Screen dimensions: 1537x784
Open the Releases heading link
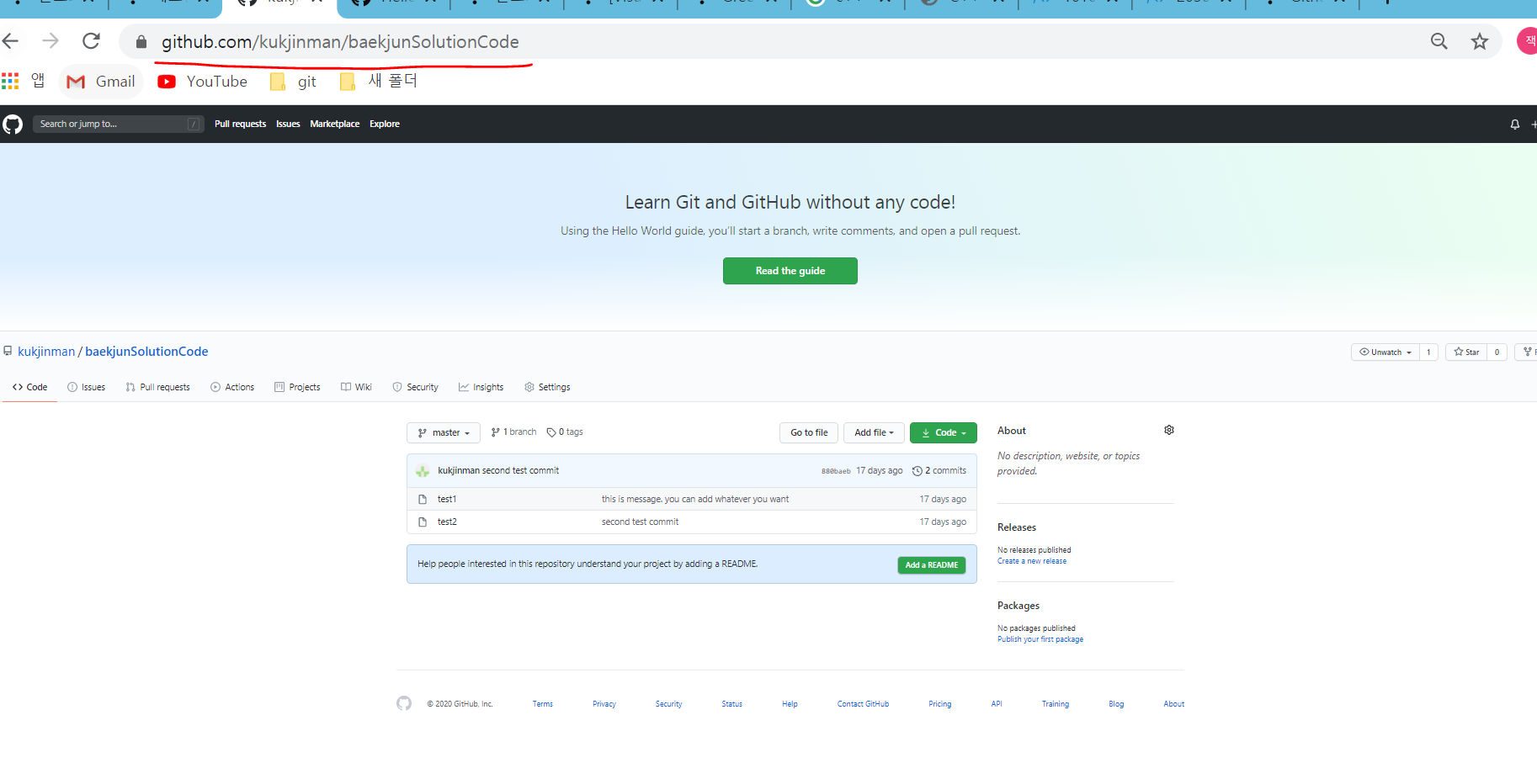click(1017, 527)
